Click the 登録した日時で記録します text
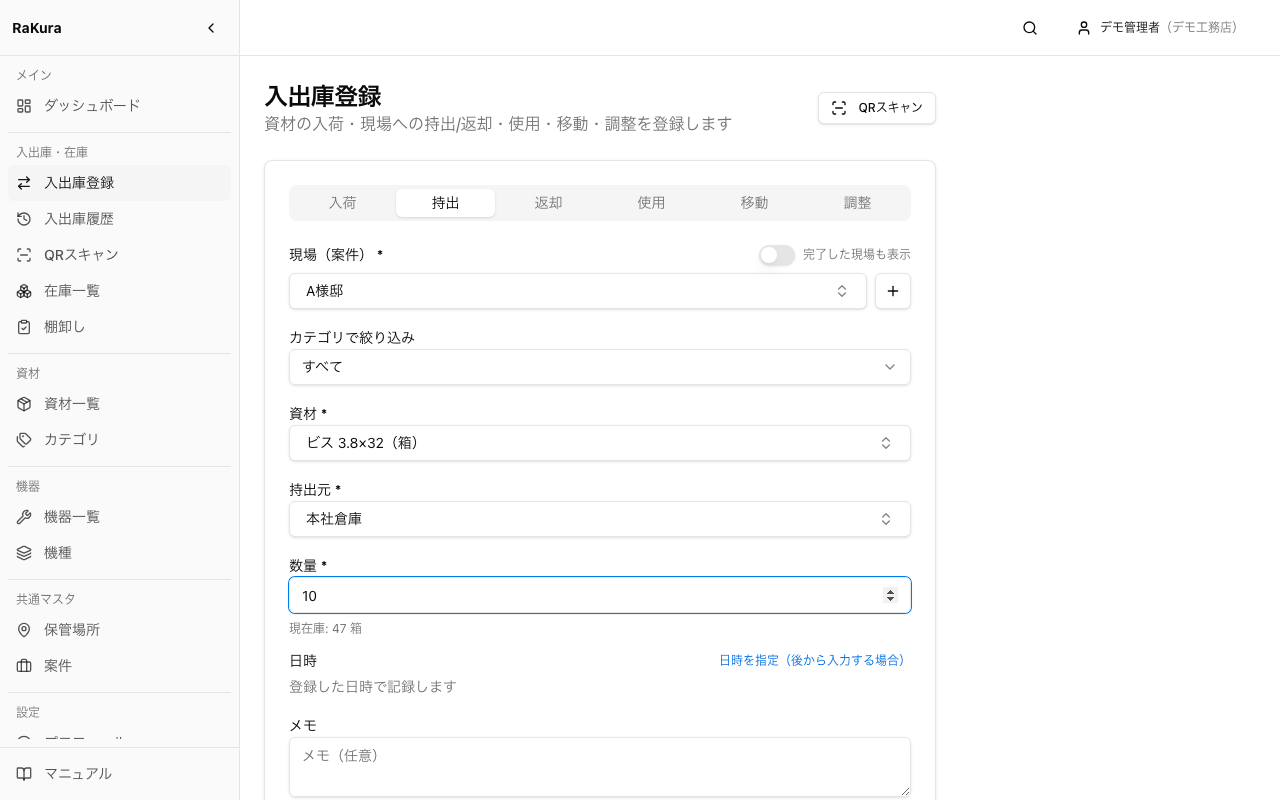 click(x=373, y=687)
